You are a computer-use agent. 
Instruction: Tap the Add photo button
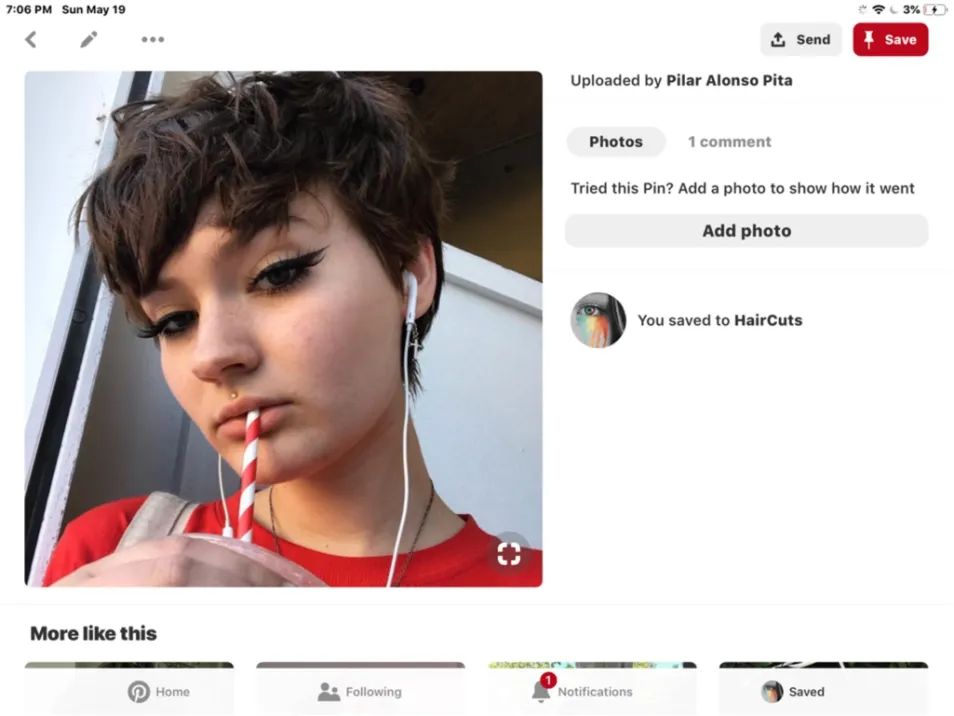coord(747,231)
